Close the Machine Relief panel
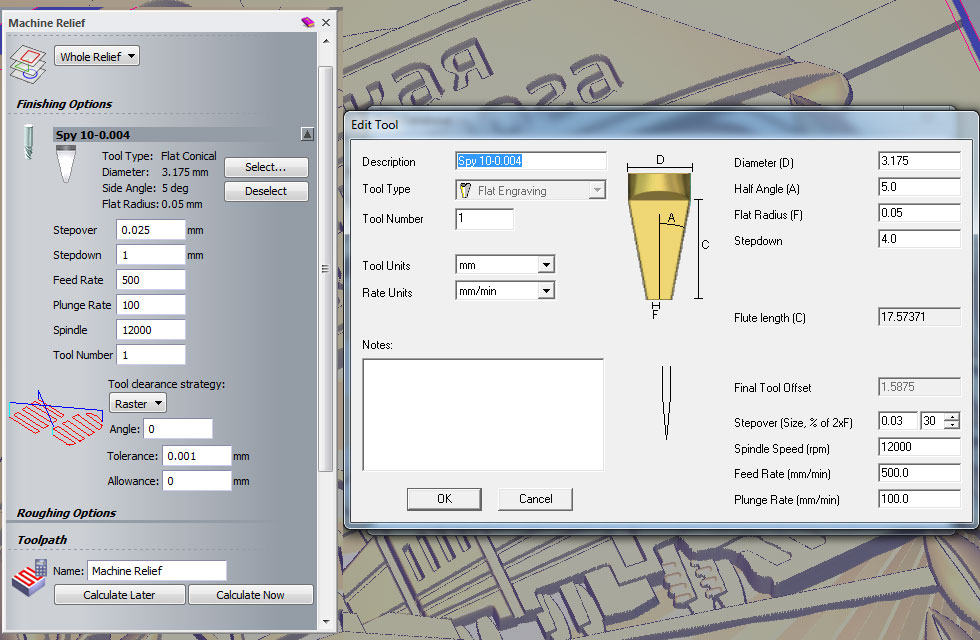 (326, 22)
